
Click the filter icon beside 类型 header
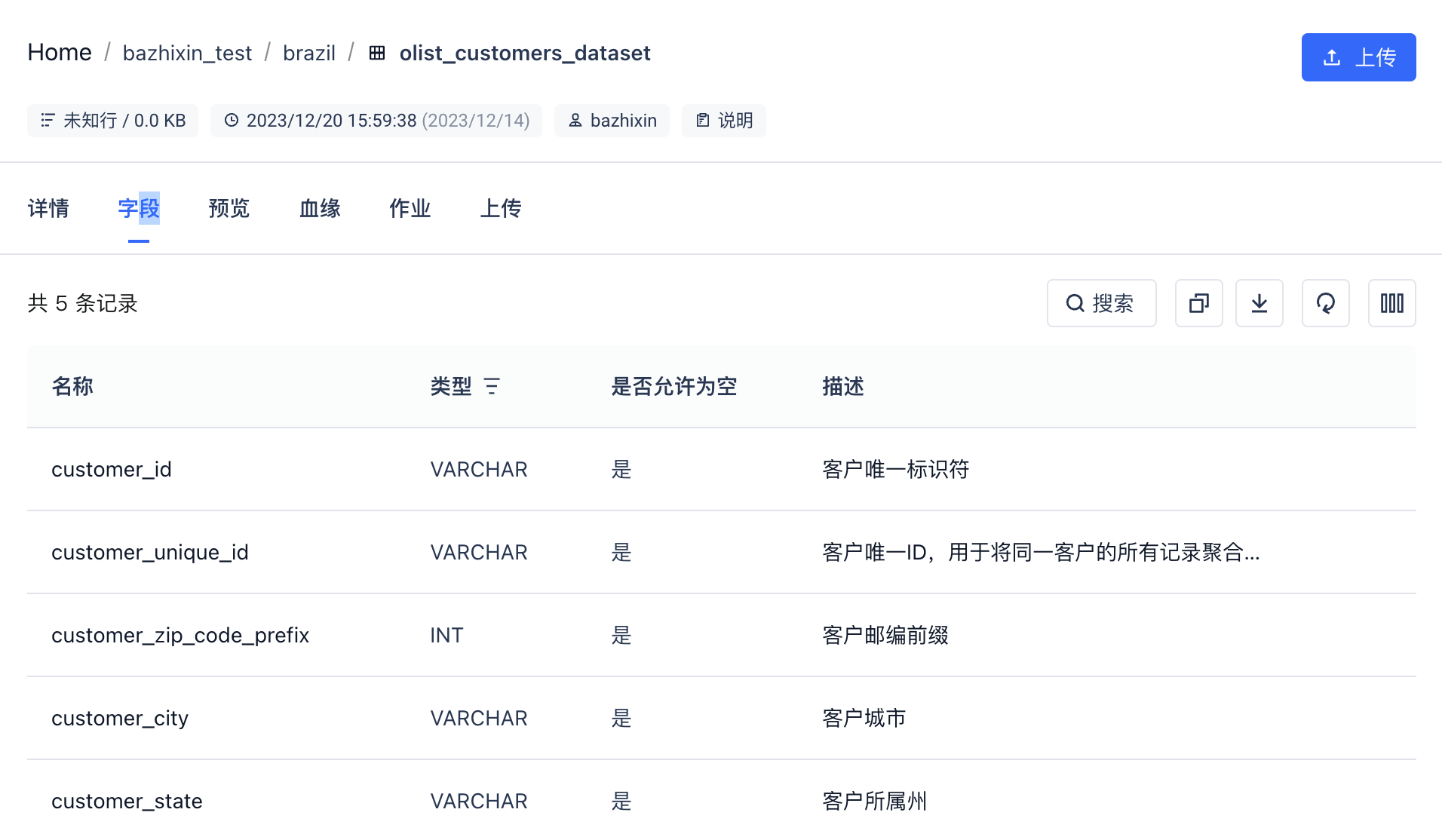(x=492, y=387)
